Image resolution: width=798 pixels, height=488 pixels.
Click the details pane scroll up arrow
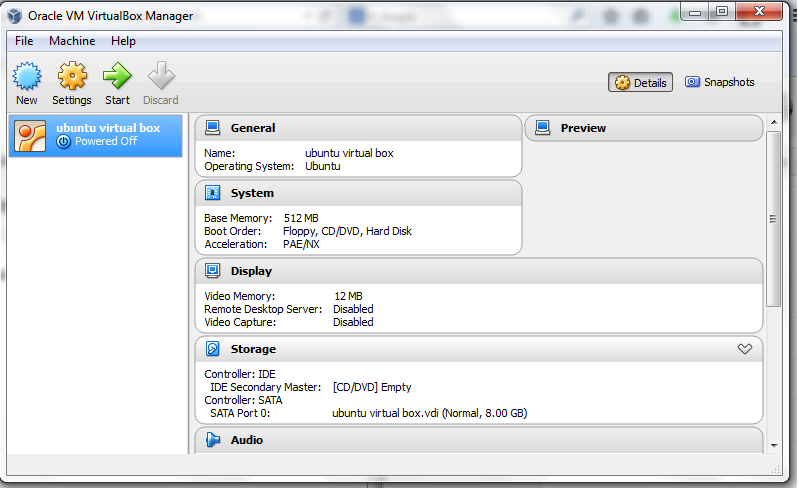pos(774,122)
